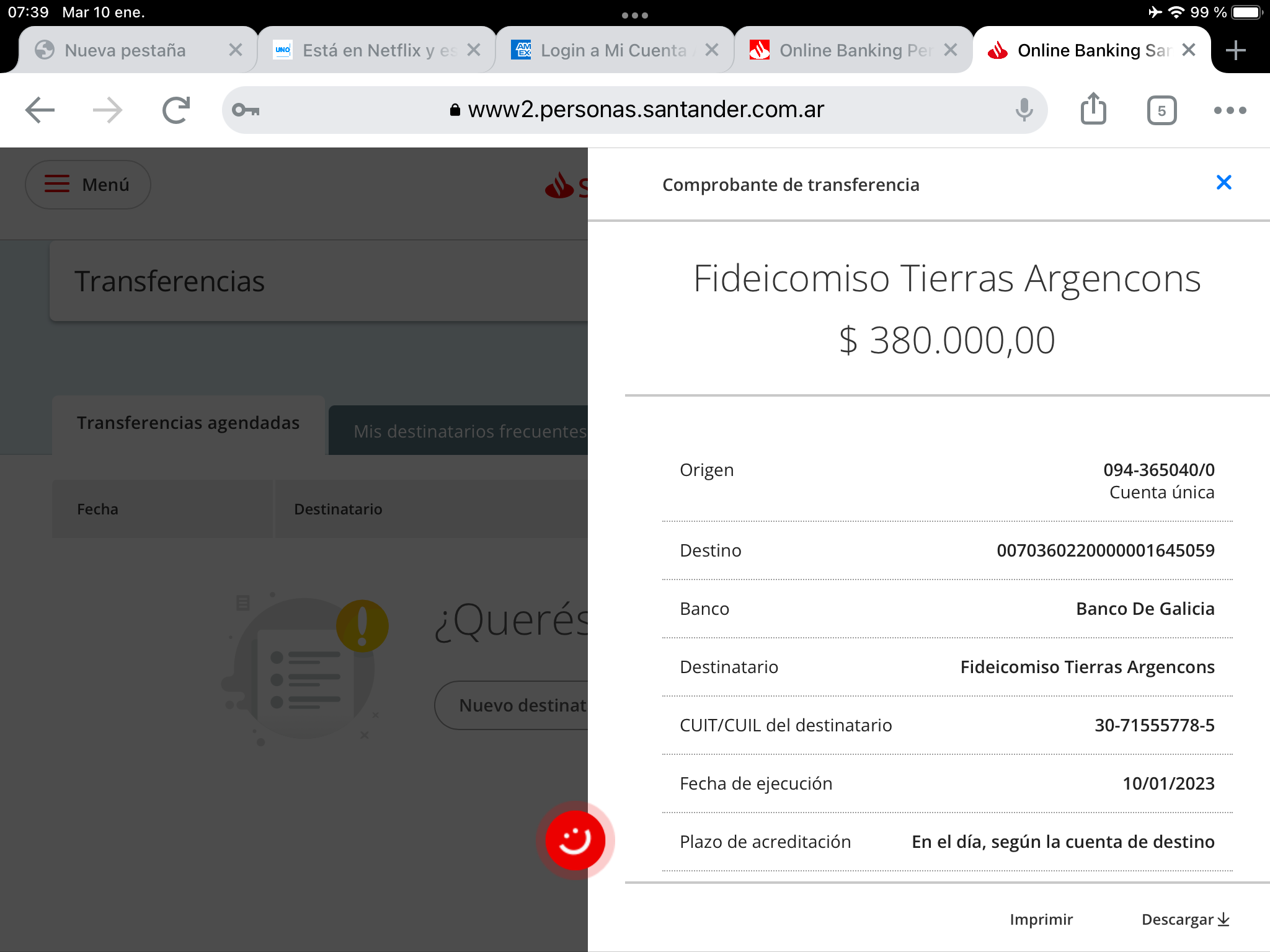Open the browser three-dot menu
This screenshot has width=1270, height=952.
click(x=1230, y=110)
